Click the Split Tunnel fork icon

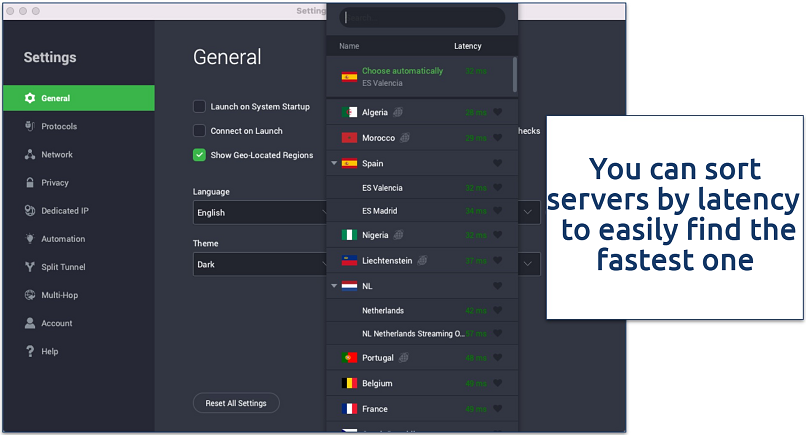click(x=30, y=267)
